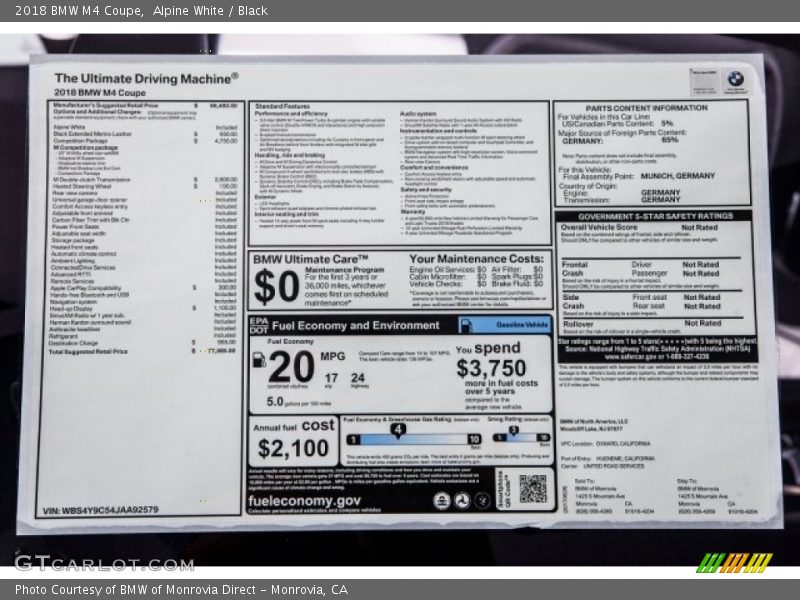Click the Ultimate Driving Machine heading
This screenshot has height=600, width=800.
[x=146, y=77]
